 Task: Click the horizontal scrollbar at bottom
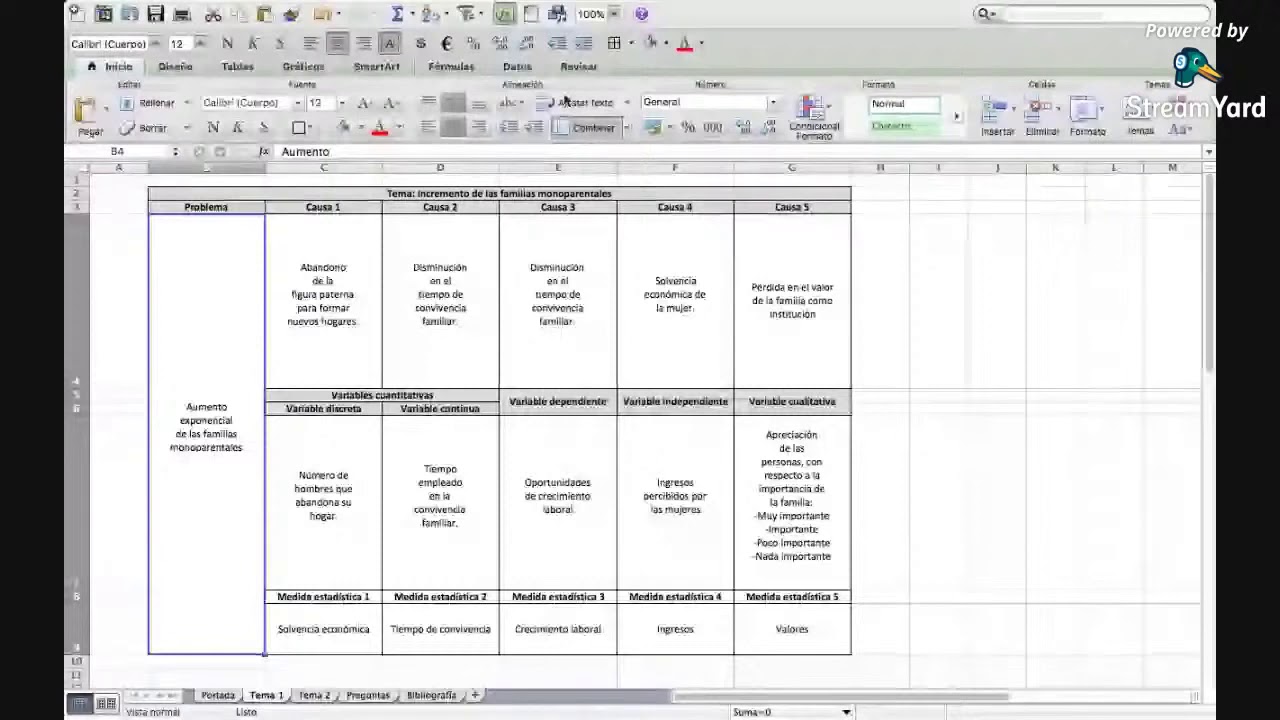pos(840,697)
